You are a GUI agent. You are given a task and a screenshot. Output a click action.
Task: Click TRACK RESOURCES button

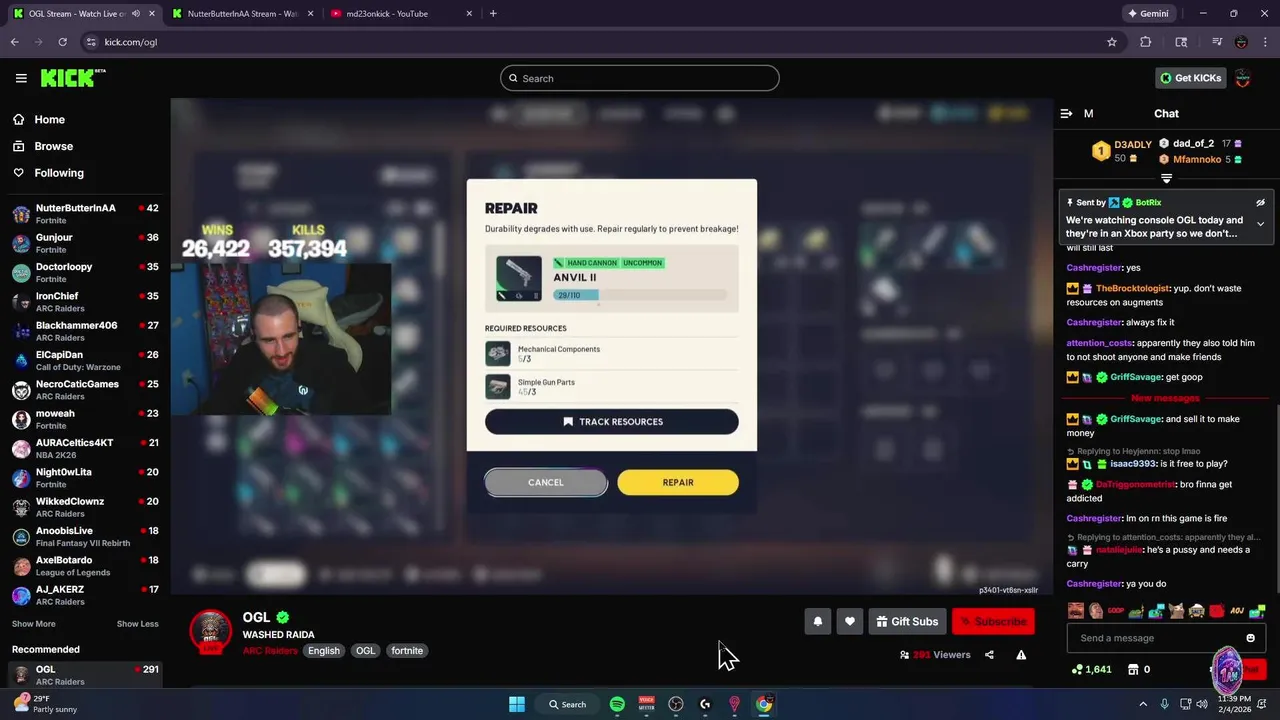tap(612, 422)
